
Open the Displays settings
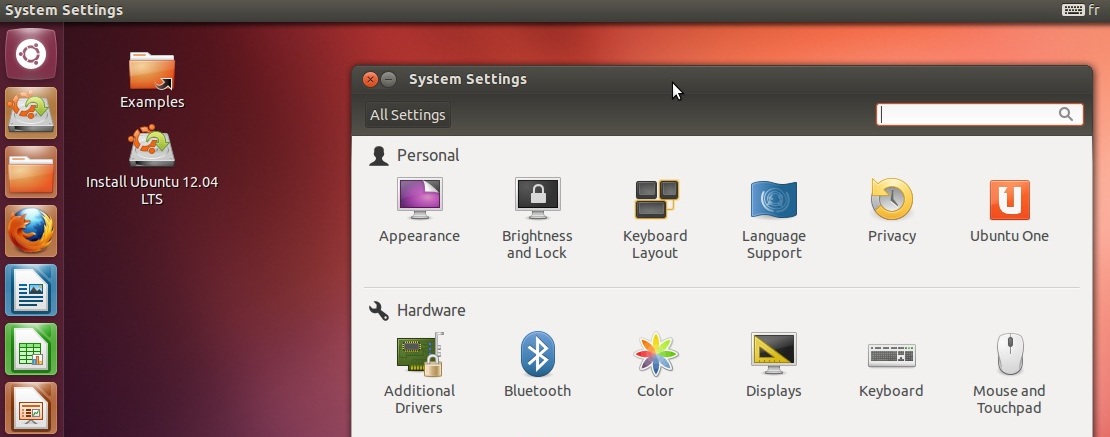[774, 365]
